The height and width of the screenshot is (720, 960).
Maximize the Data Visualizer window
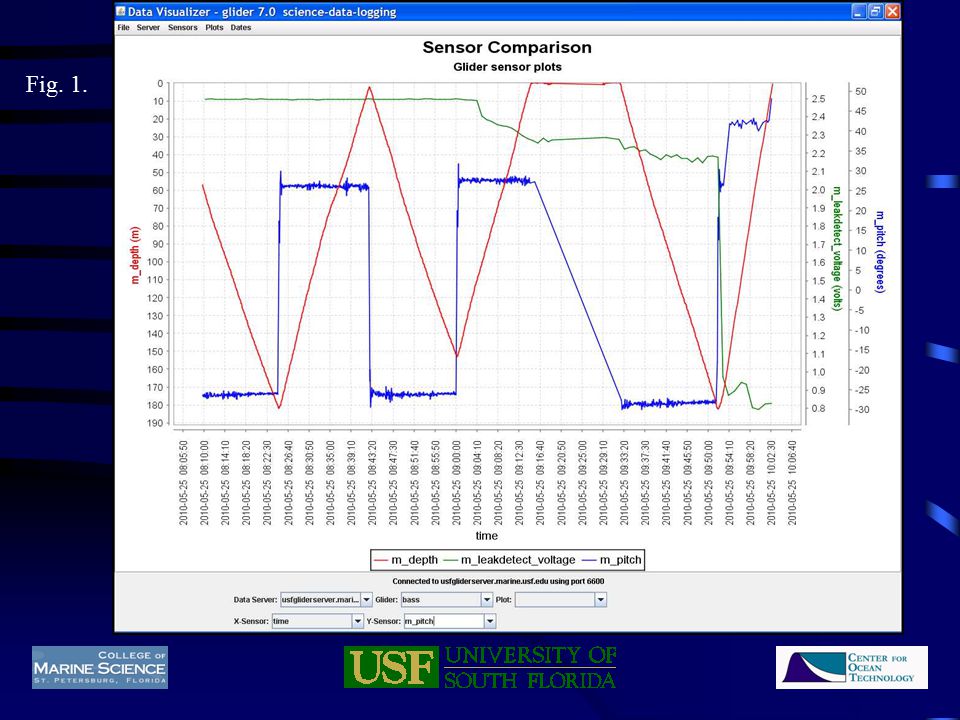point(876,12)
